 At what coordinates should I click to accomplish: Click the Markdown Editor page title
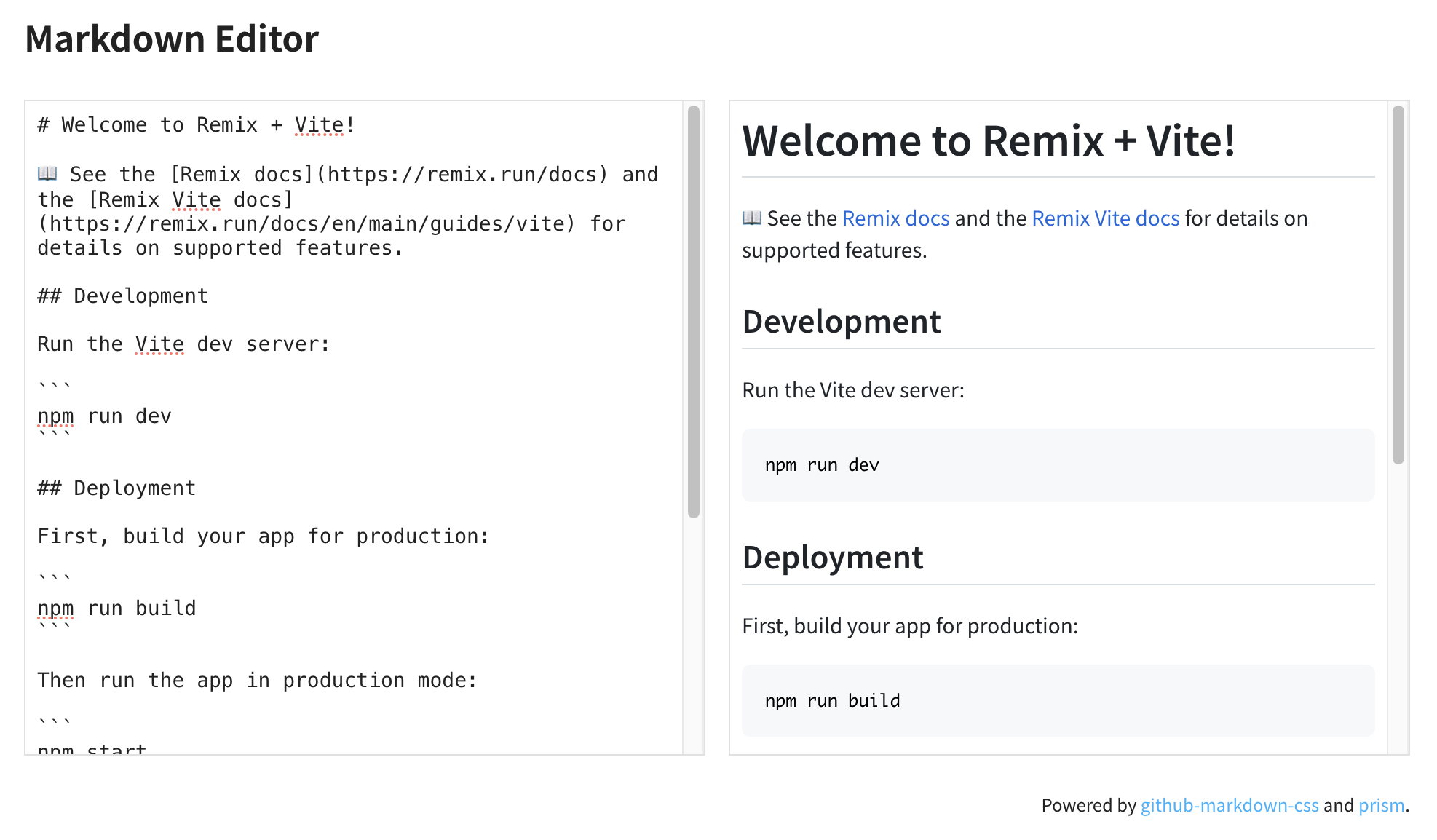point(172,39)
